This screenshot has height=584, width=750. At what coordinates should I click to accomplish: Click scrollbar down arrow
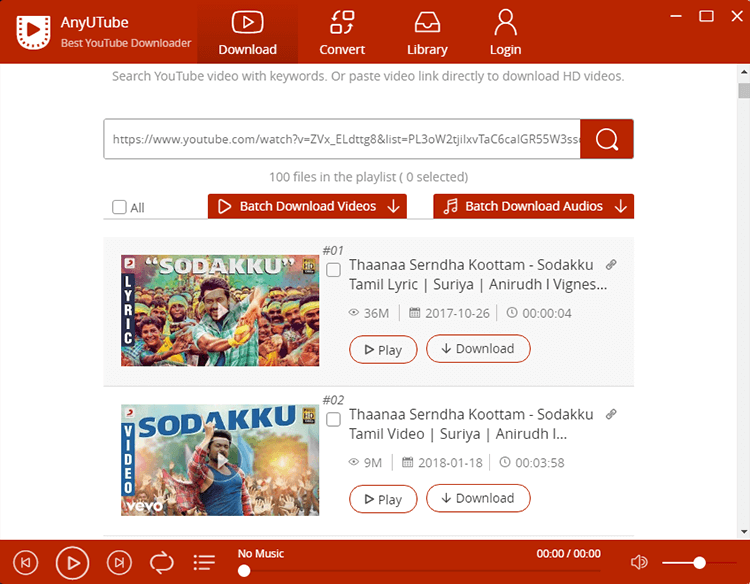744,531
